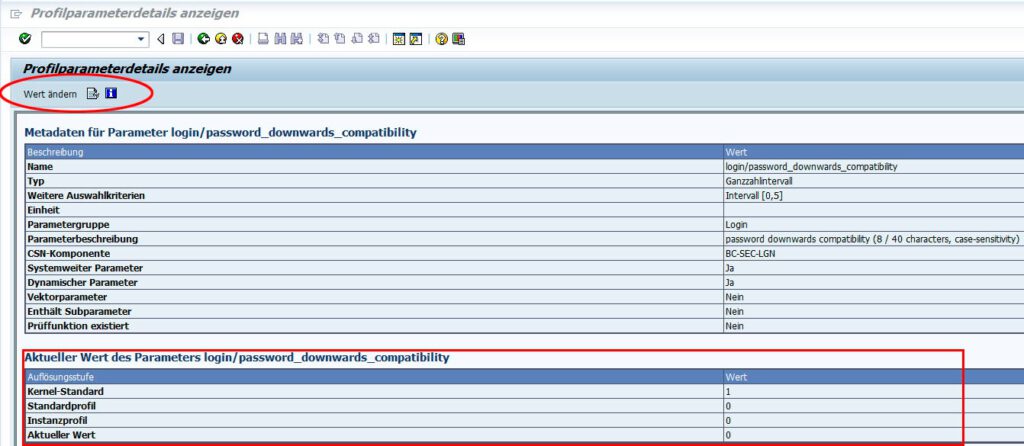The image size is (1024, 446).
Task: Select the Enthält Subparameter row label
Action: (x=79, y=311)
